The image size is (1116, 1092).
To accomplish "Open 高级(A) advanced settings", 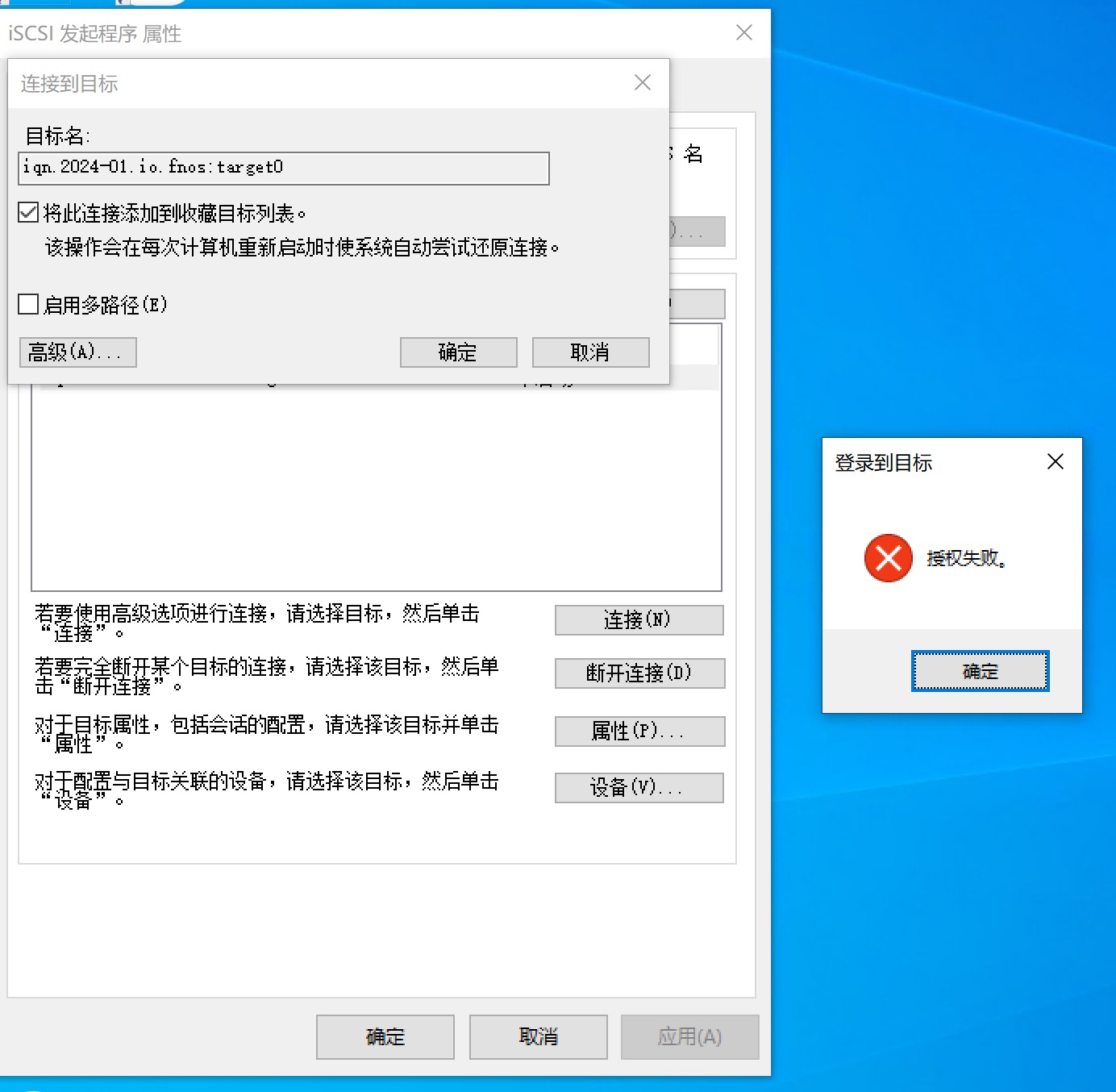I will point(77,352).
